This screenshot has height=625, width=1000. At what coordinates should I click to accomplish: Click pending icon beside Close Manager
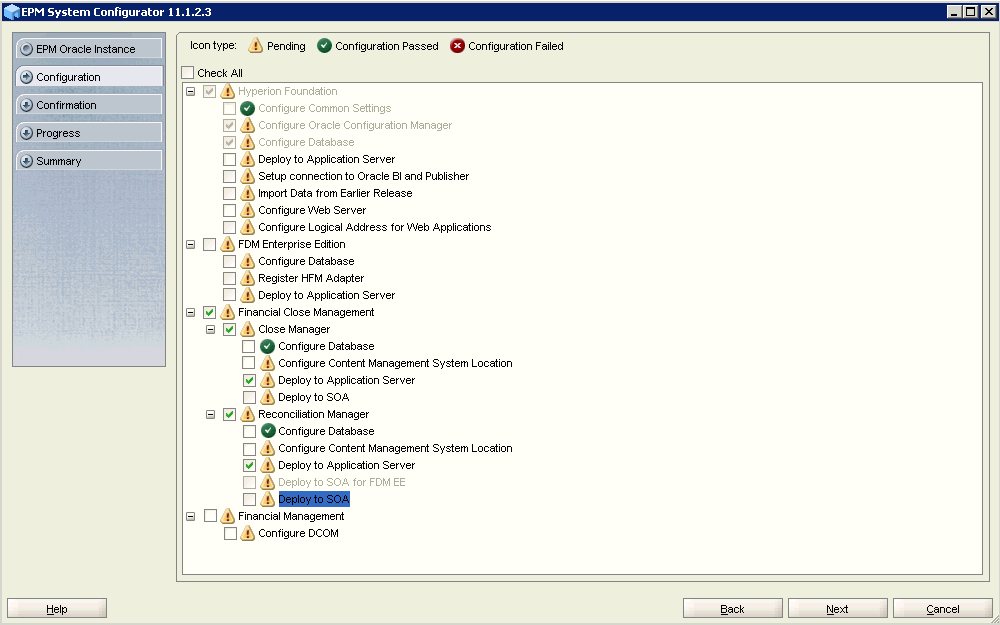(x=247, y=329)
